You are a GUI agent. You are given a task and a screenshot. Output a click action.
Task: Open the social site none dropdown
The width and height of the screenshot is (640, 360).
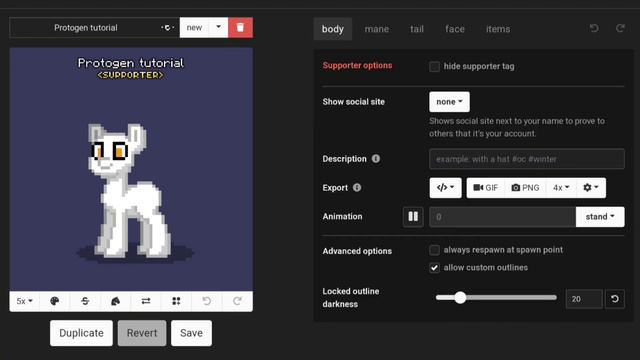[x=449, y=102]
